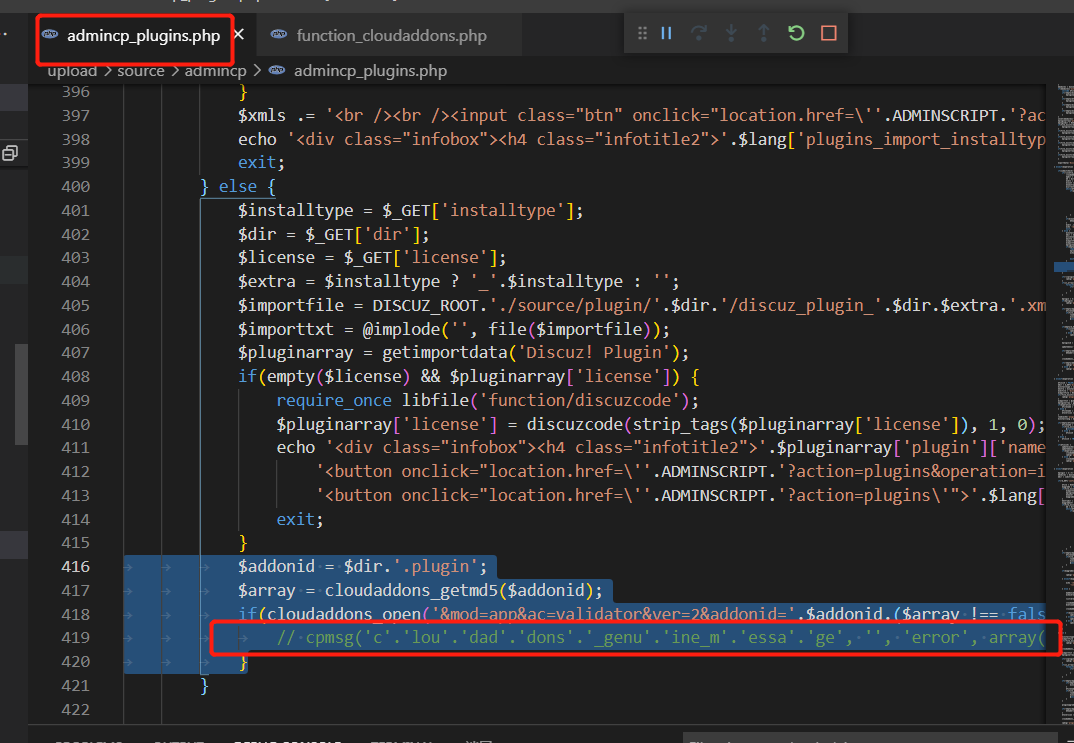The image size is (1074, 743).
Task: Click the '$xmls .=' line at 397
Action: (641, 115)
